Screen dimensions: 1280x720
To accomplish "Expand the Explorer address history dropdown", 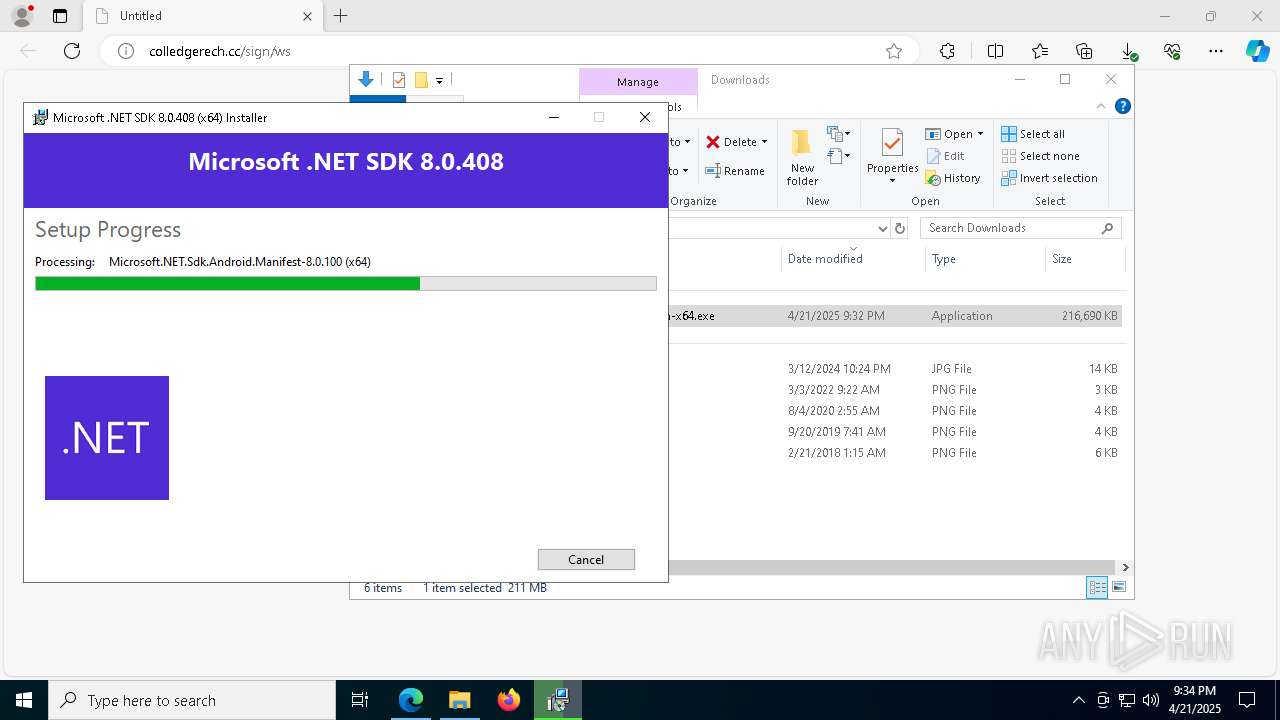I will click(882, 228).
